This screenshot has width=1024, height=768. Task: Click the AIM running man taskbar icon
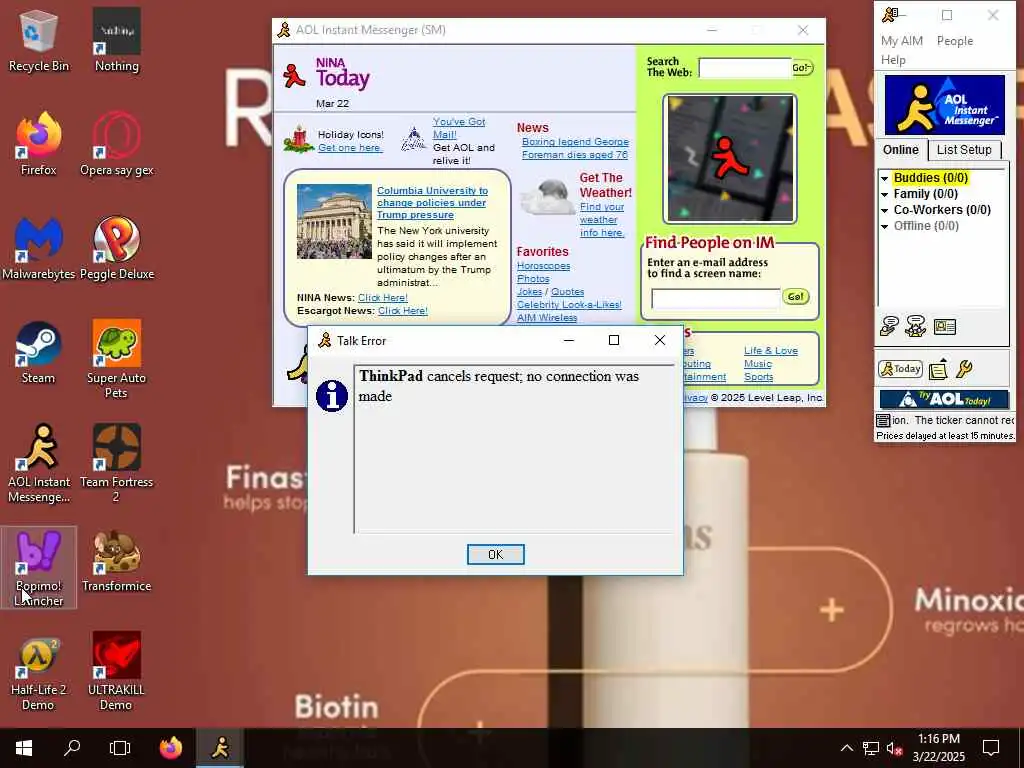click(x=220, y=748)
